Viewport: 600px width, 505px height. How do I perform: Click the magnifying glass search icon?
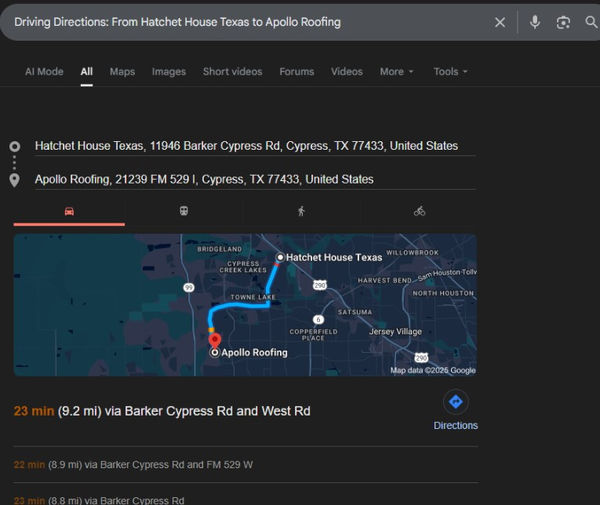click(x=591, y=22)
